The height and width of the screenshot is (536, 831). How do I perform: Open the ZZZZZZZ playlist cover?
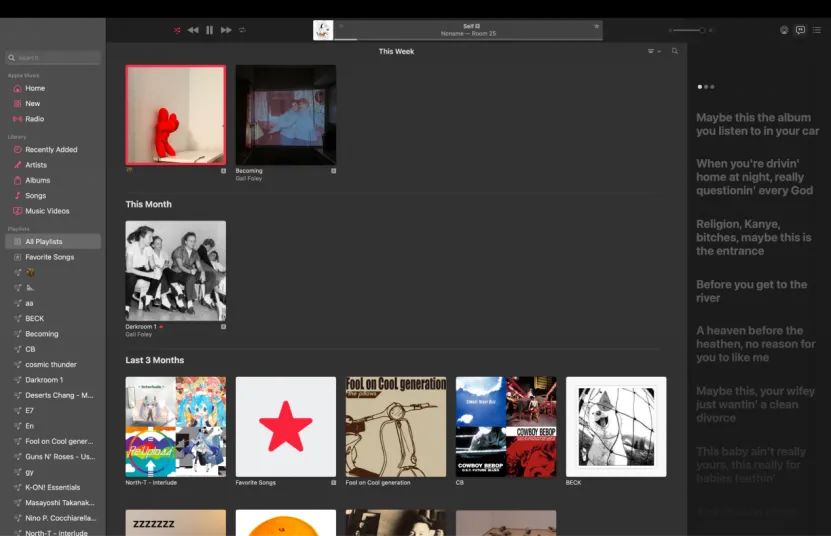(x=175, y=523)
